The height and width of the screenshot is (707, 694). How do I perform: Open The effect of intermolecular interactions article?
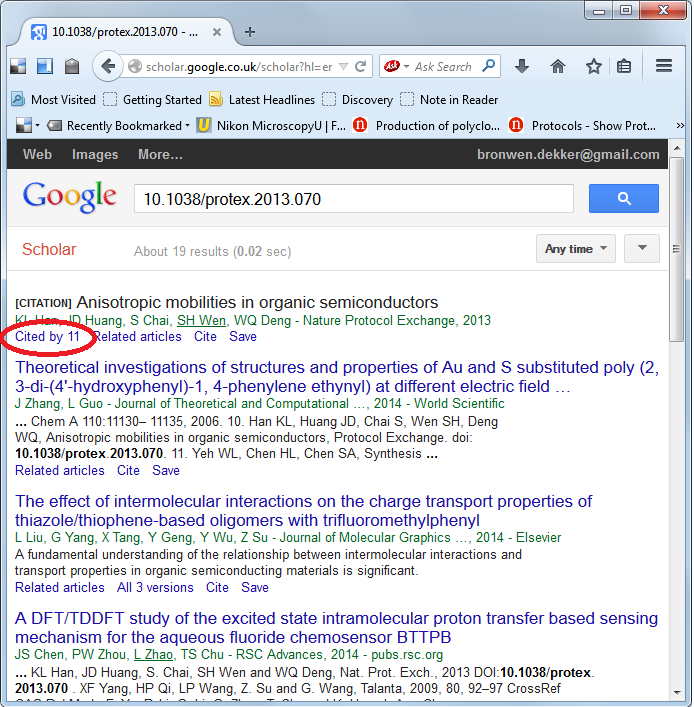pyautogui.click(x=303, y=510)
